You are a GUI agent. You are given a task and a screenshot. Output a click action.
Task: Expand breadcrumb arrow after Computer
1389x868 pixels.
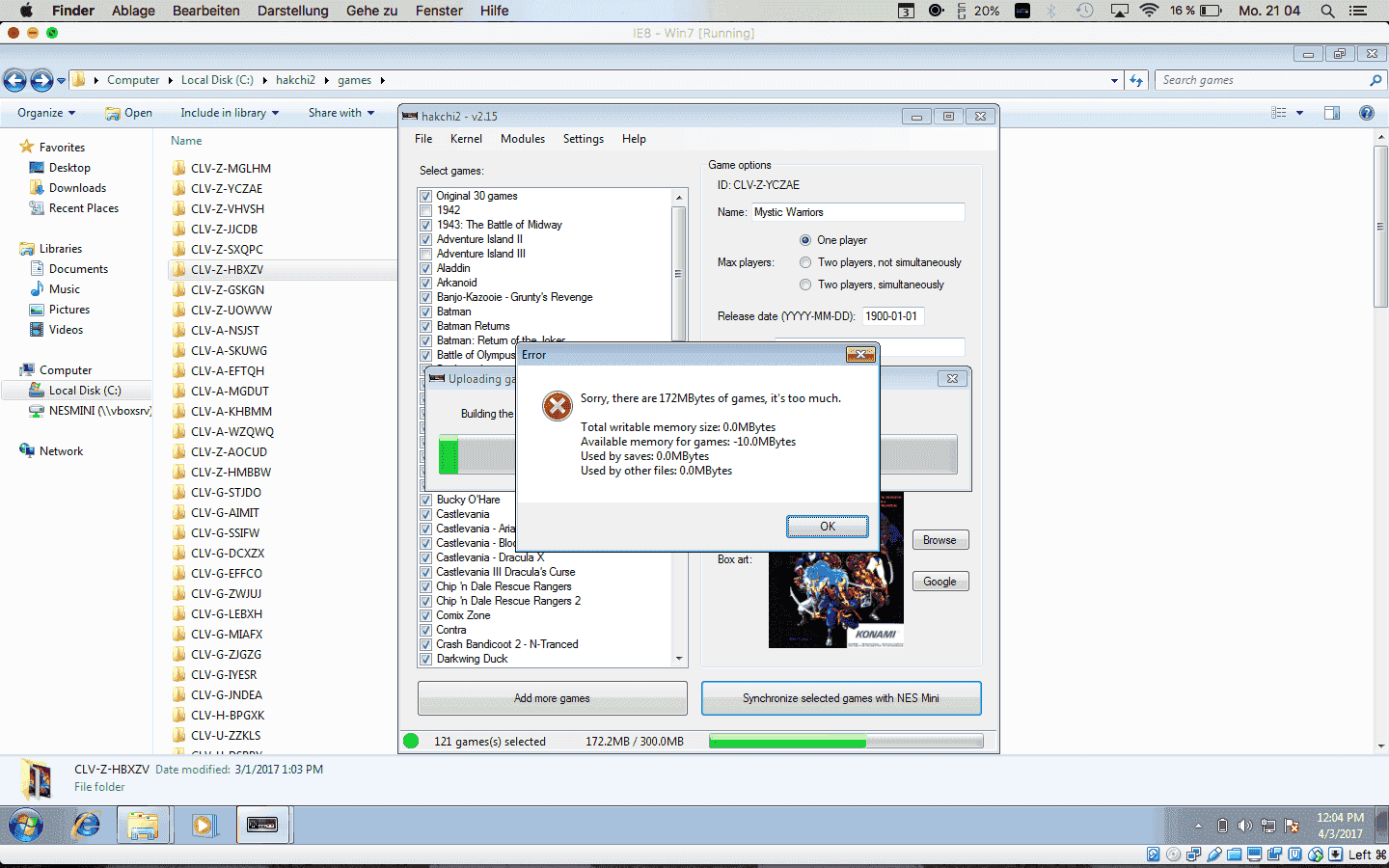click(170, 80)
